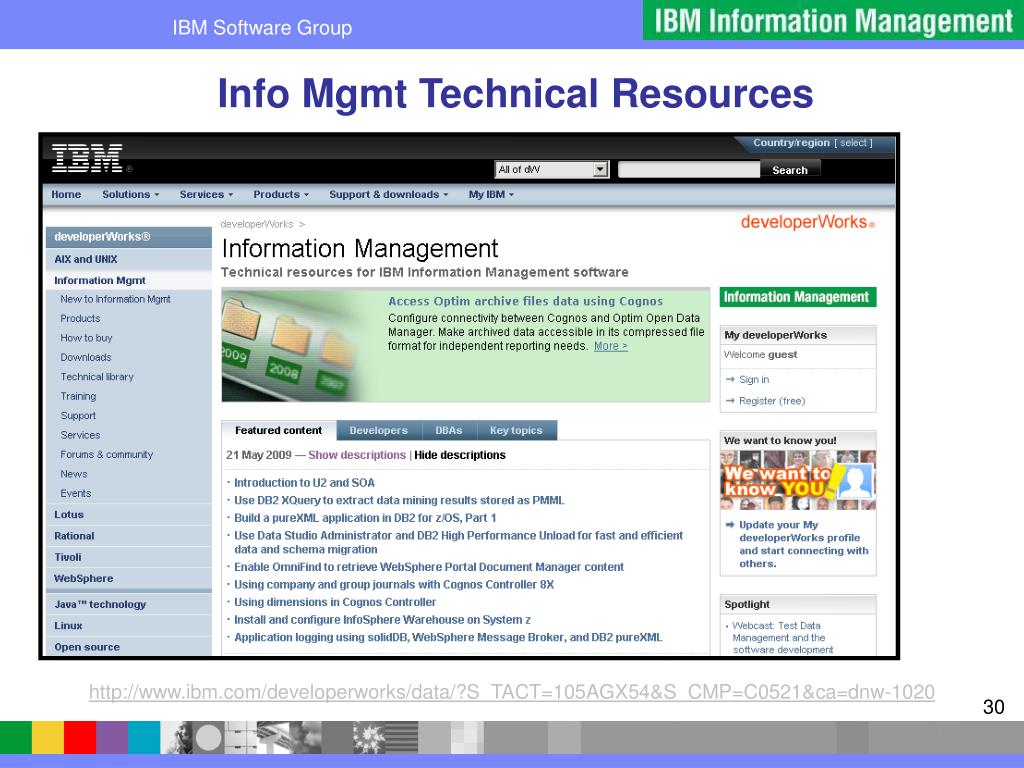Open 'Using dimensions in Cognos Controller'
Viewport: 1024px width, 768px height.
click(335, 603)
